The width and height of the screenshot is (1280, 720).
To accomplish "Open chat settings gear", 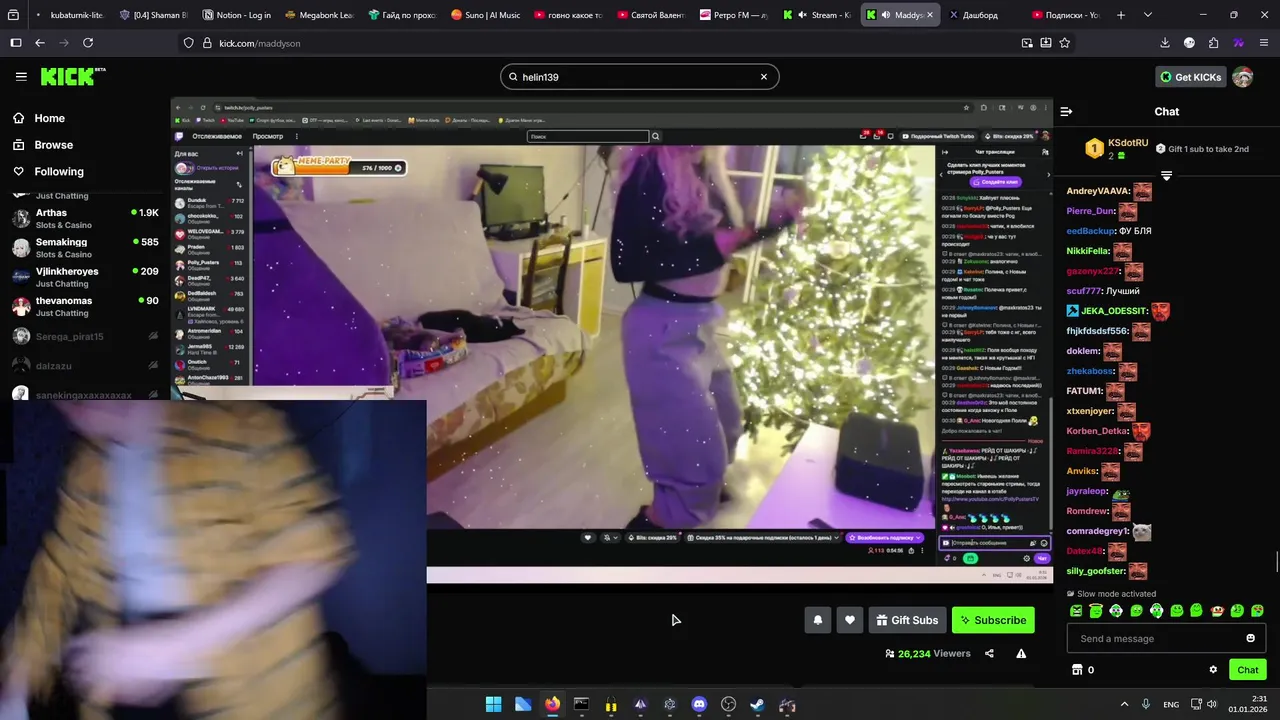I will click(1213, 670).
